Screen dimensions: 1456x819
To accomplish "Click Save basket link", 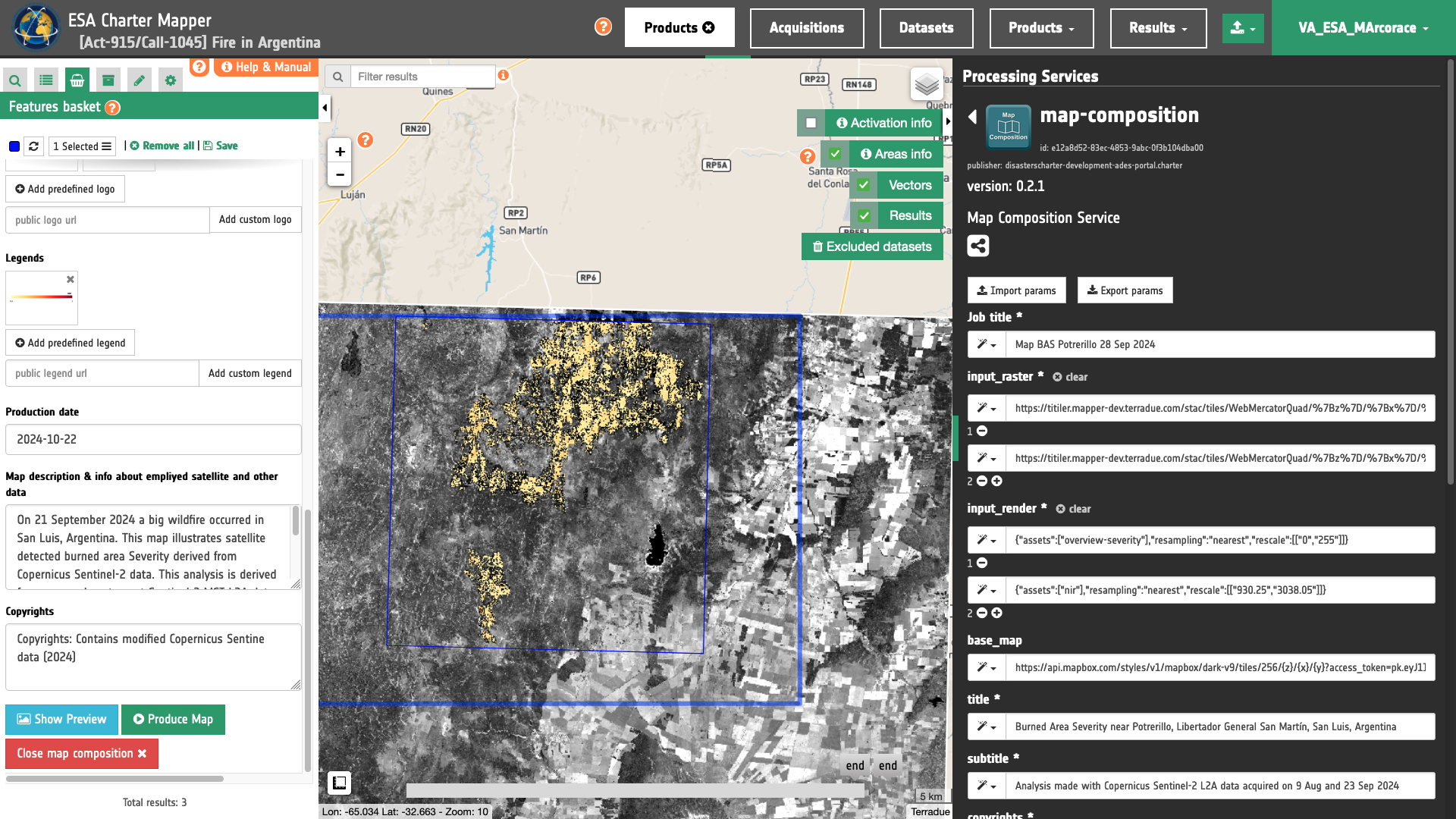I will click(221, 146).
